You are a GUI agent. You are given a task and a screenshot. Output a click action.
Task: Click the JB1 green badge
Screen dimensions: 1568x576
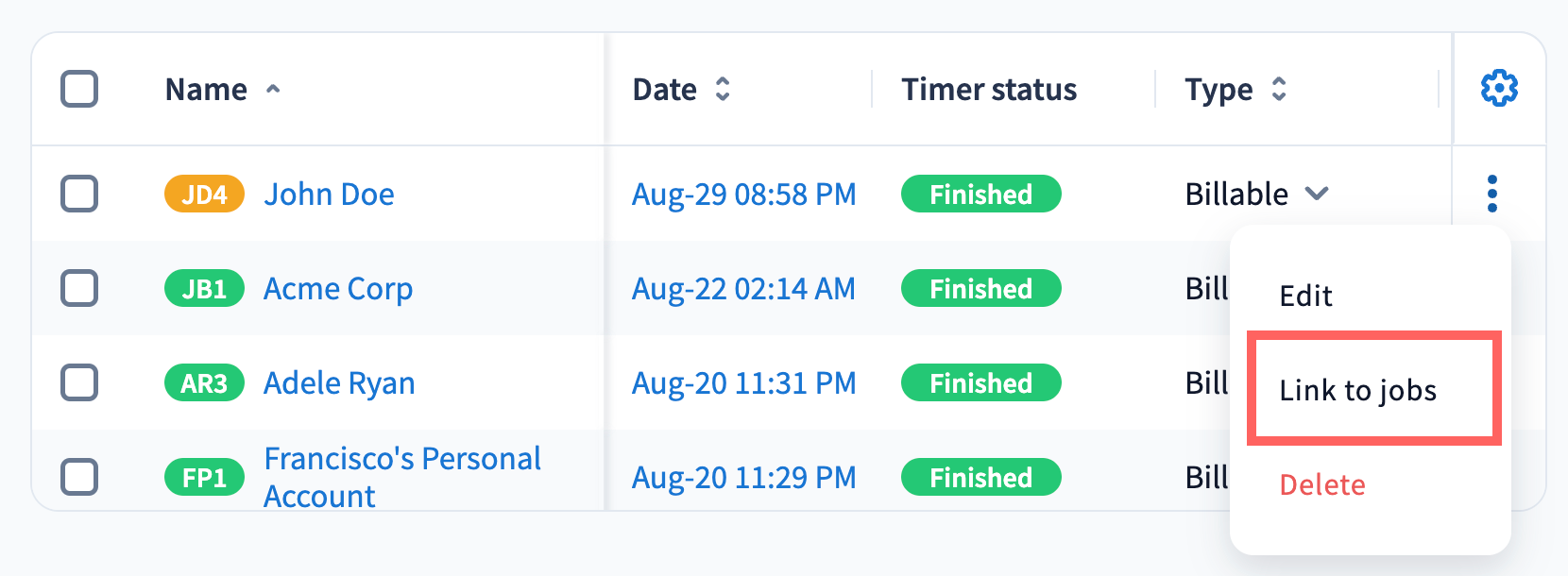coord(204,289)
